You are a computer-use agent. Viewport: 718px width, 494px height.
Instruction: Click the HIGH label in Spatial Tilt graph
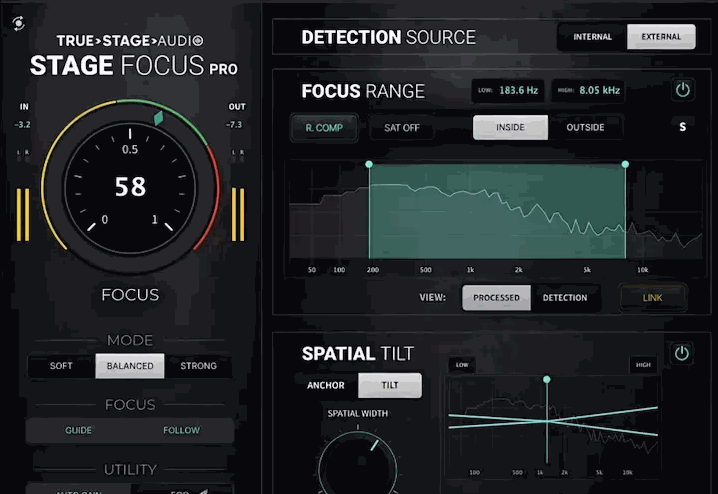coord(643,365)
